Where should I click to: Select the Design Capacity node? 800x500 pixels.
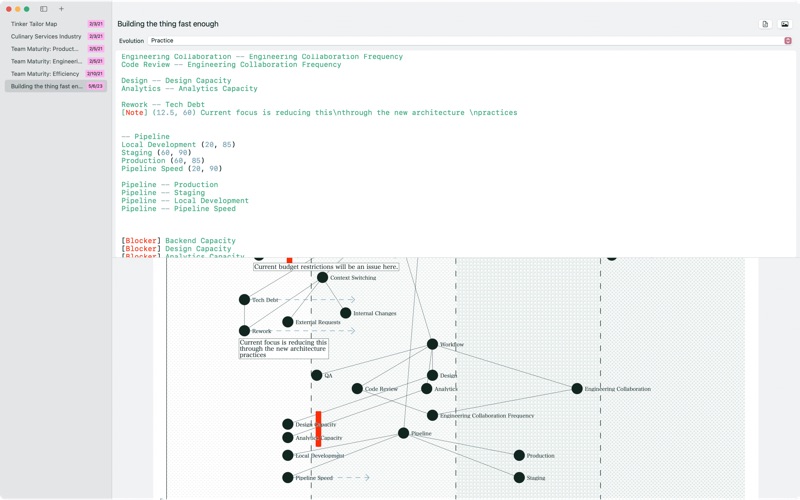tap(288, 424)
